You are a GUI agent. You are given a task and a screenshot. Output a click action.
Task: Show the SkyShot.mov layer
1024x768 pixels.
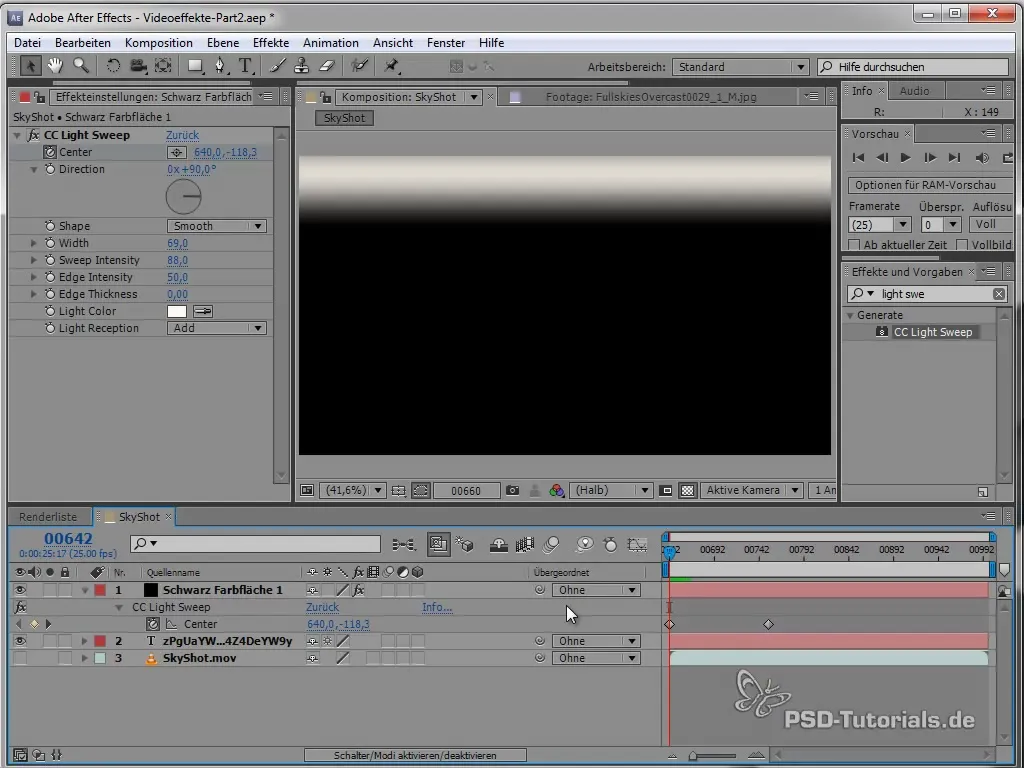tap(20, 658)
